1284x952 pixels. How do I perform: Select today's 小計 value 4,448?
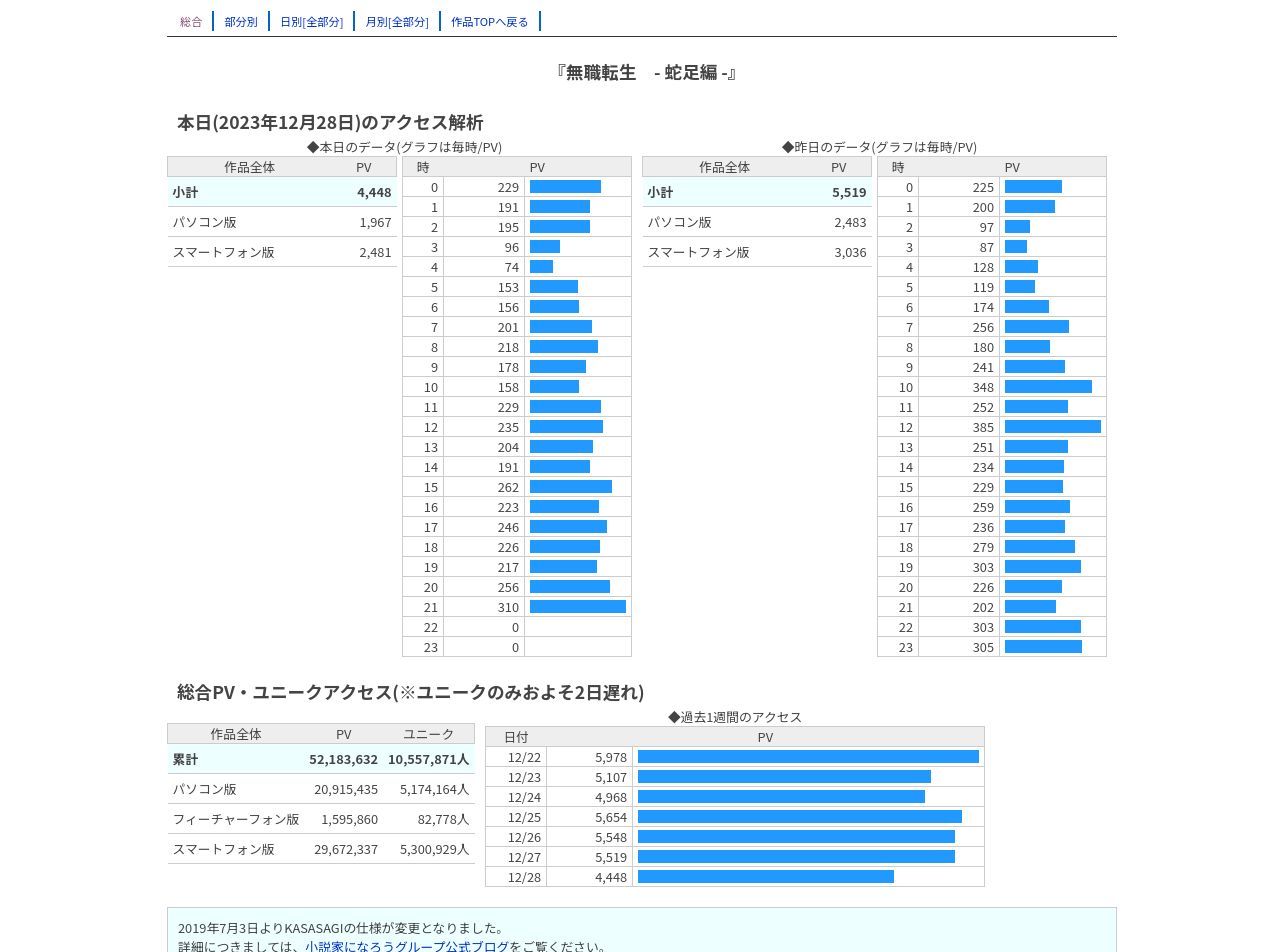pyautogui.click(x=374, y=192)
